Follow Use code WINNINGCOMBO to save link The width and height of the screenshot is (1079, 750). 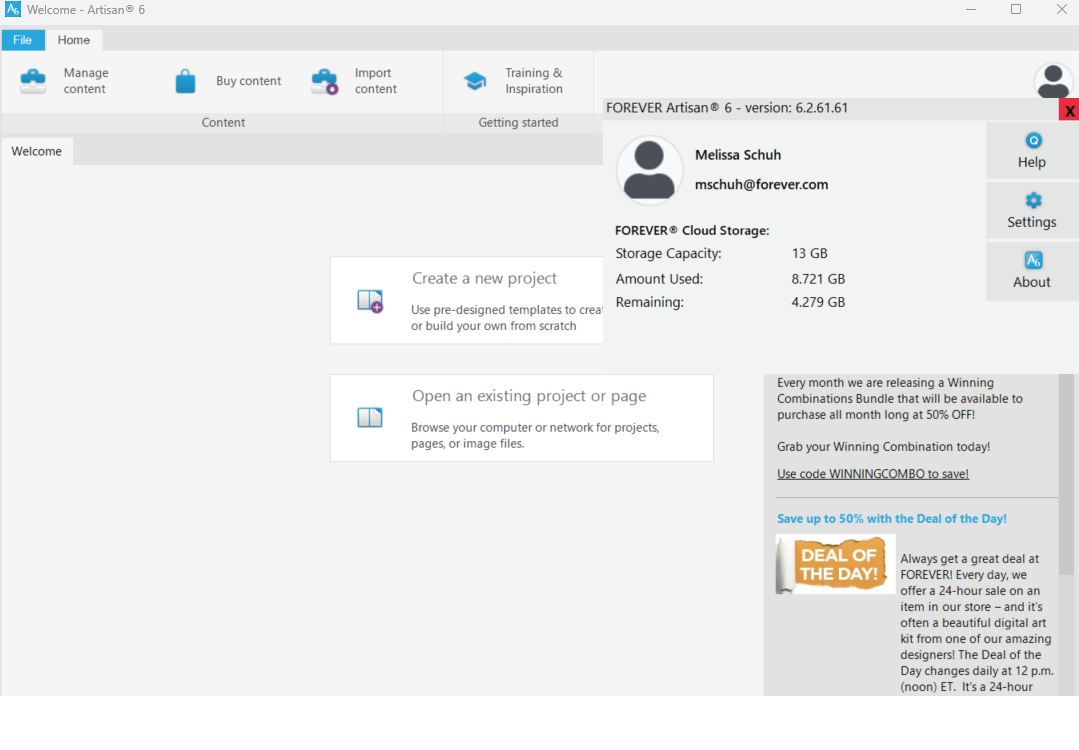[873, 473]
